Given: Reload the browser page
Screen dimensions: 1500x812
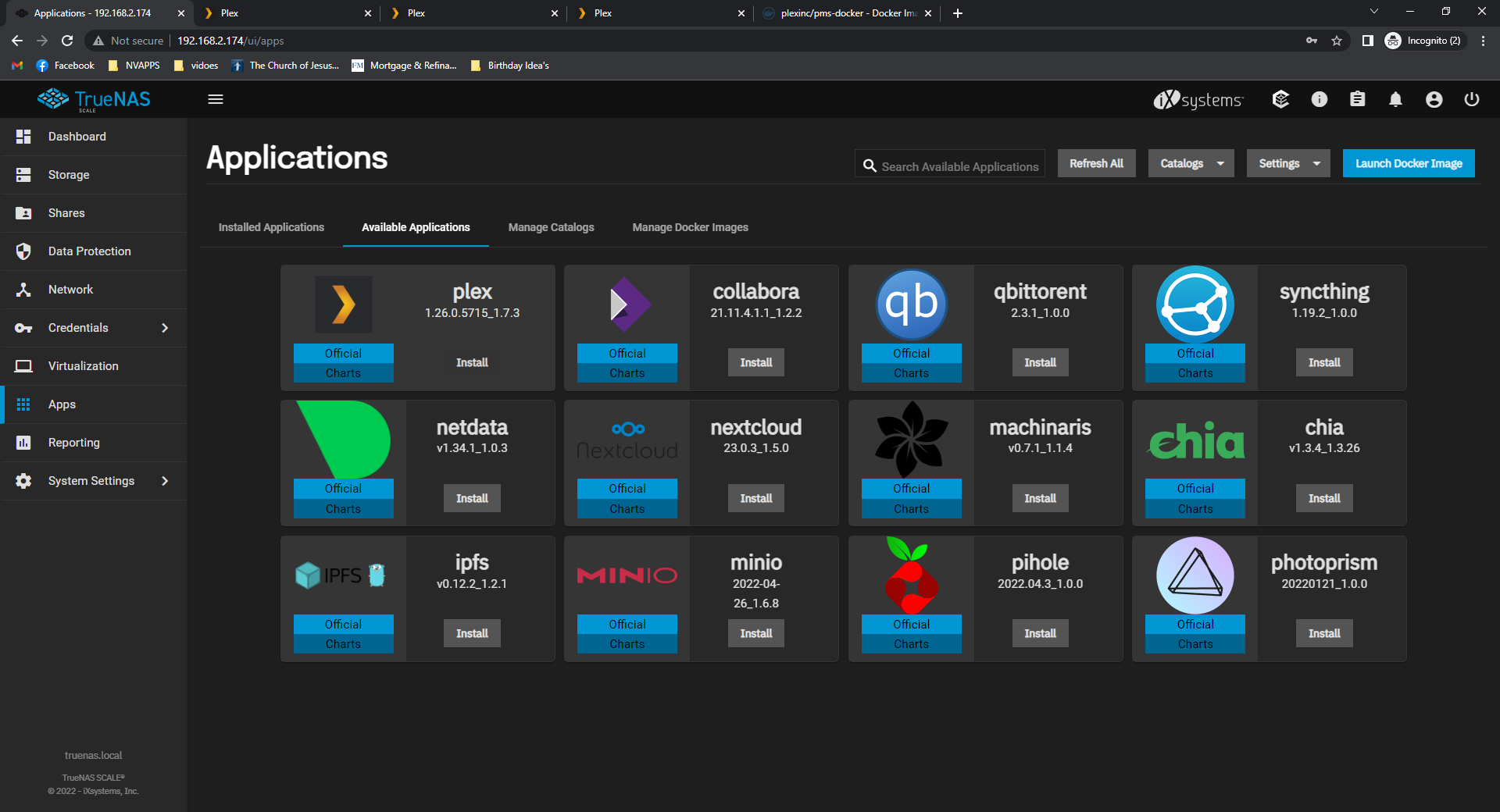Looking at the screenshot, I should [x=67, y=41].
